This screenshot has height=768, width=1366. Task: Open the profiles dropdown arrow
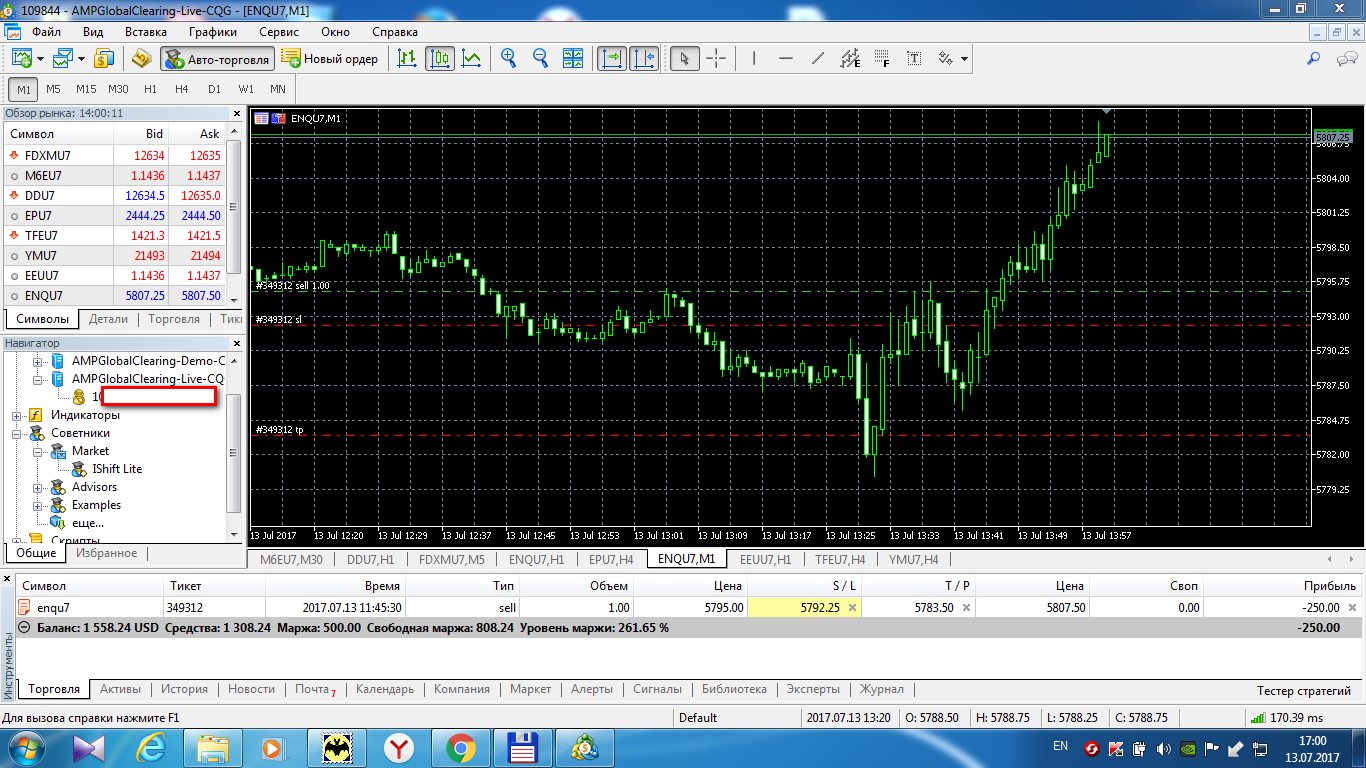[x=79, y=58]
